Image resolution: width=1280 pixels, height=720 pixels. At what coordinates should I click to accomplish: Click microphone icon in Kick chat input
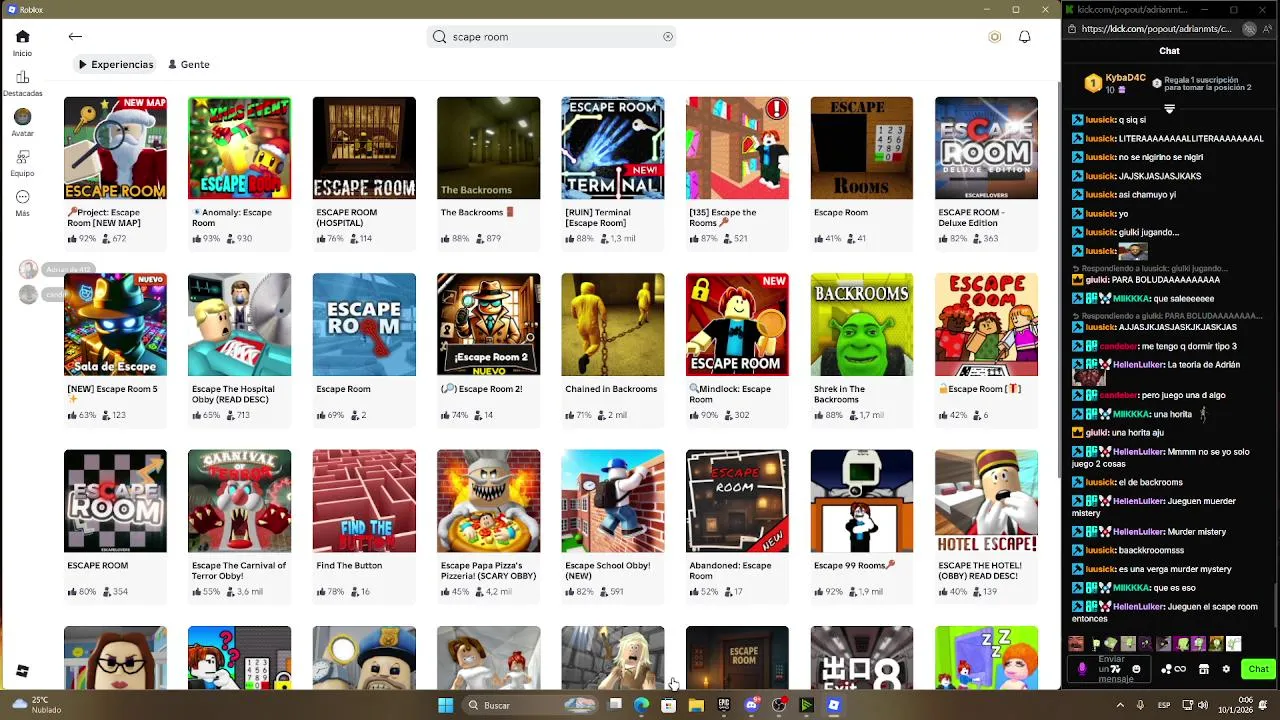point(1082,669)
